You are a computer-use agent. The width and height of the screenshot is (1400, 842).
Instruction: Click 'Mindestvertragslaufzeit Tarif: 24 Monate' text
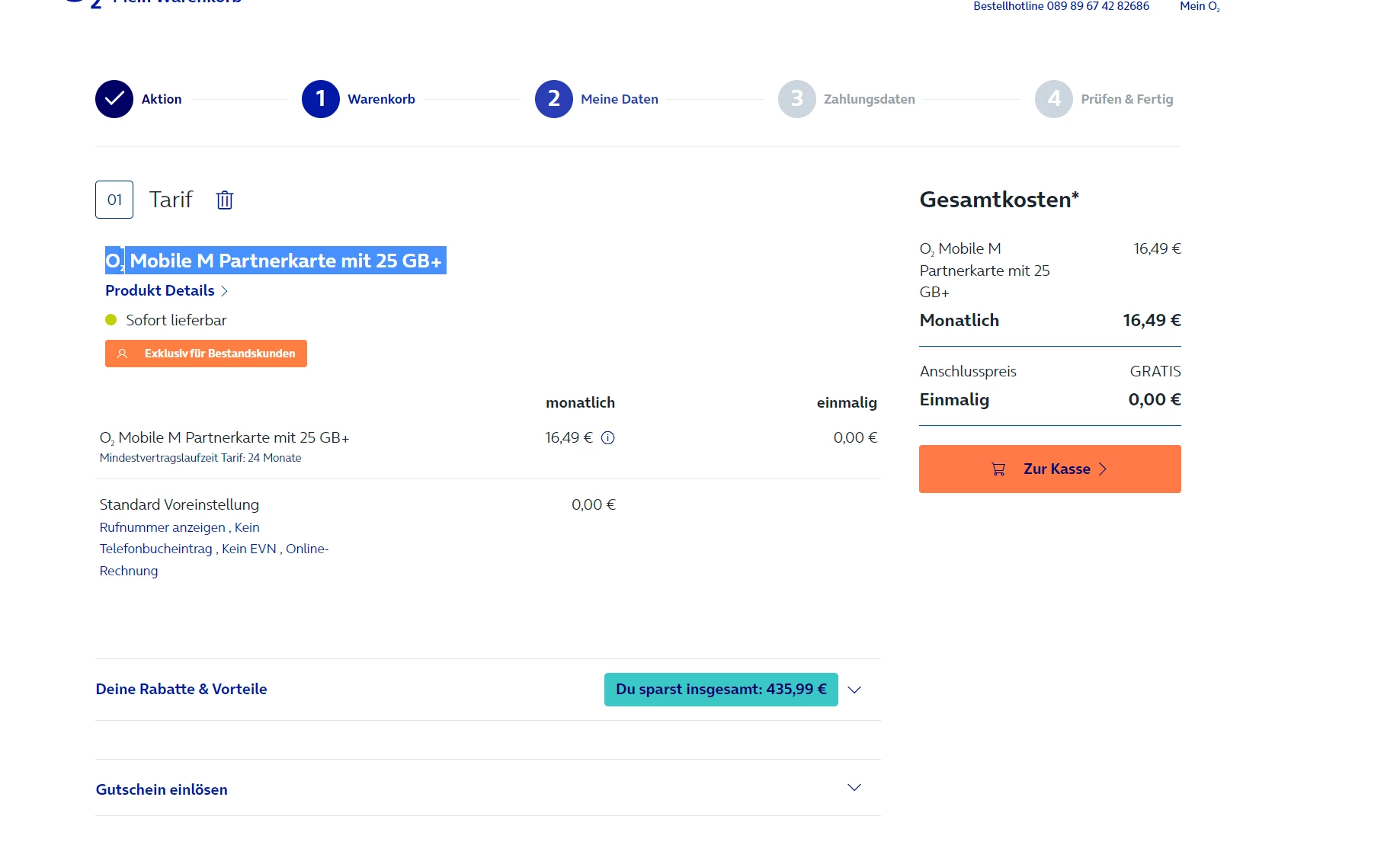coord(200,458)
